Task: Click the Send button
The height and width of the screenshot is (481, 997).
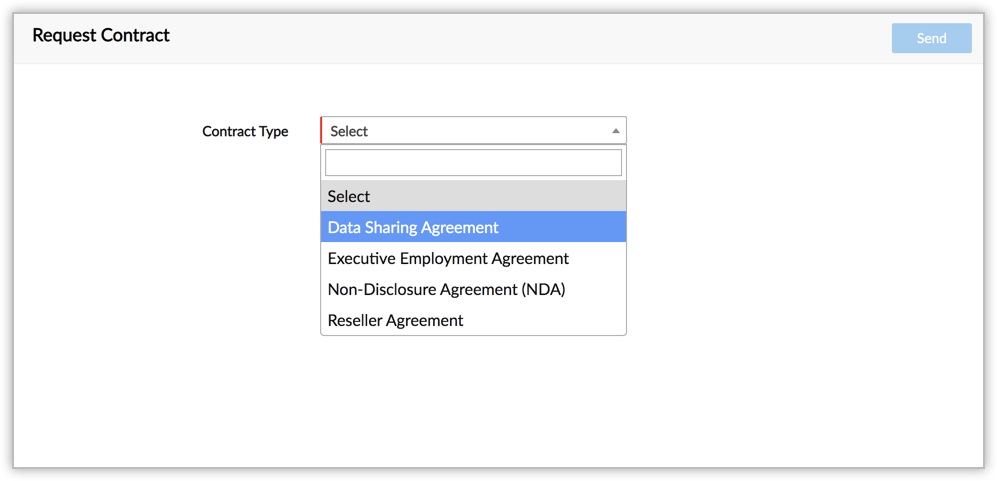Action: [x=931, y=38]
